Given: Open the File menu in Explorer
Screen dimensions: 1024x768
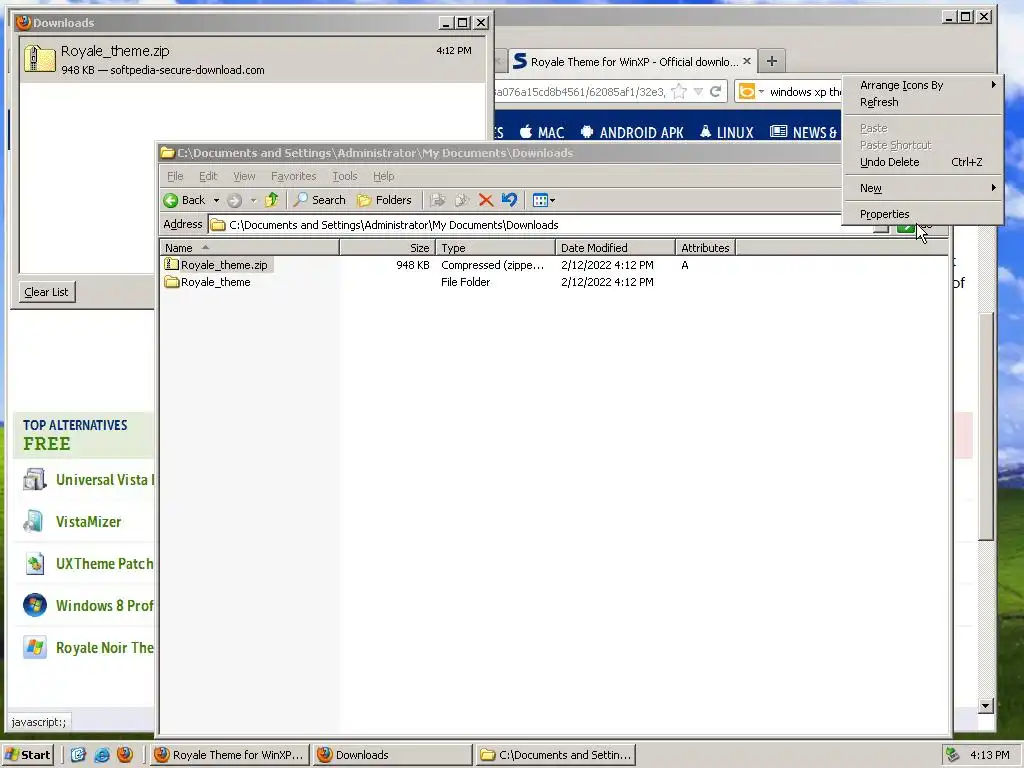Looking at the screenshot, I should (x=175, y=176).
